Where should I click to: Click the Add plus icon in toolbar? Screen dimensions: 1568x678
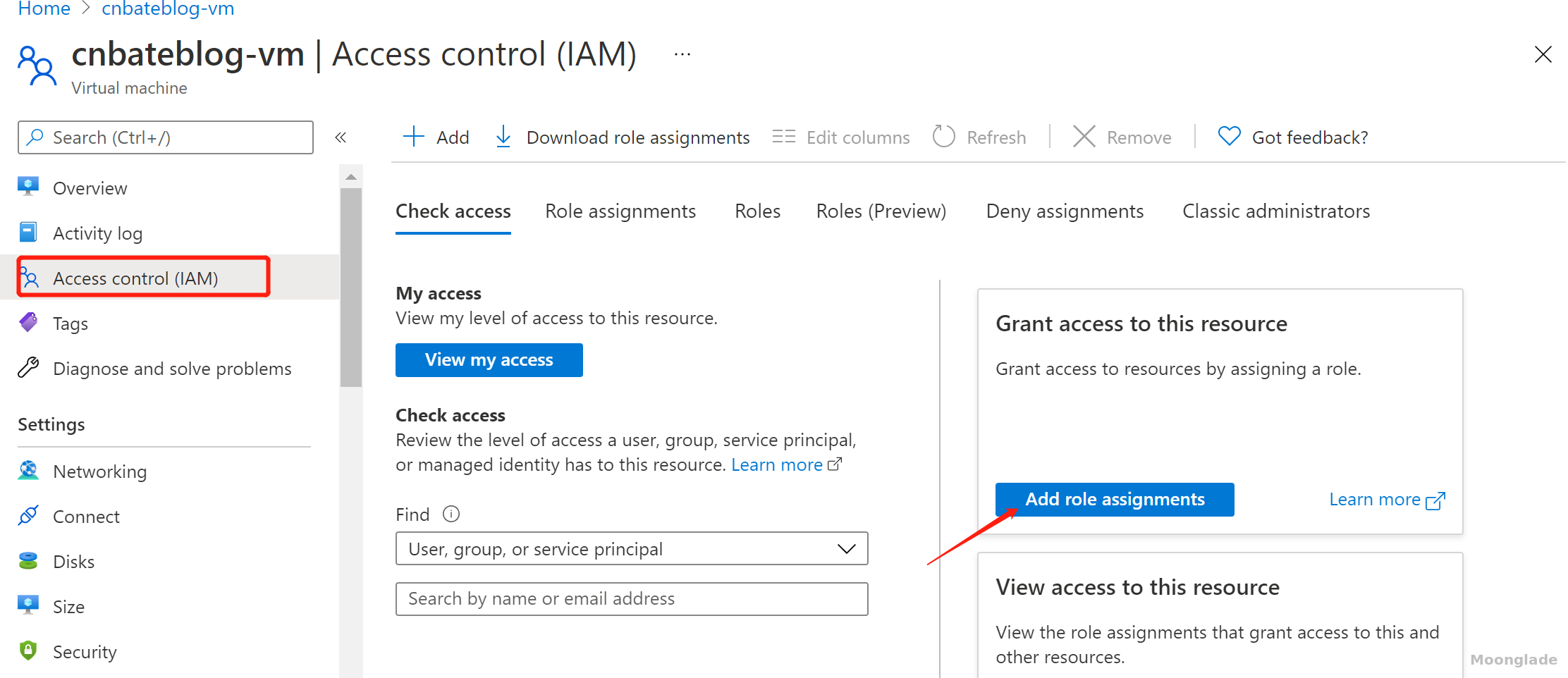point(413,137)
